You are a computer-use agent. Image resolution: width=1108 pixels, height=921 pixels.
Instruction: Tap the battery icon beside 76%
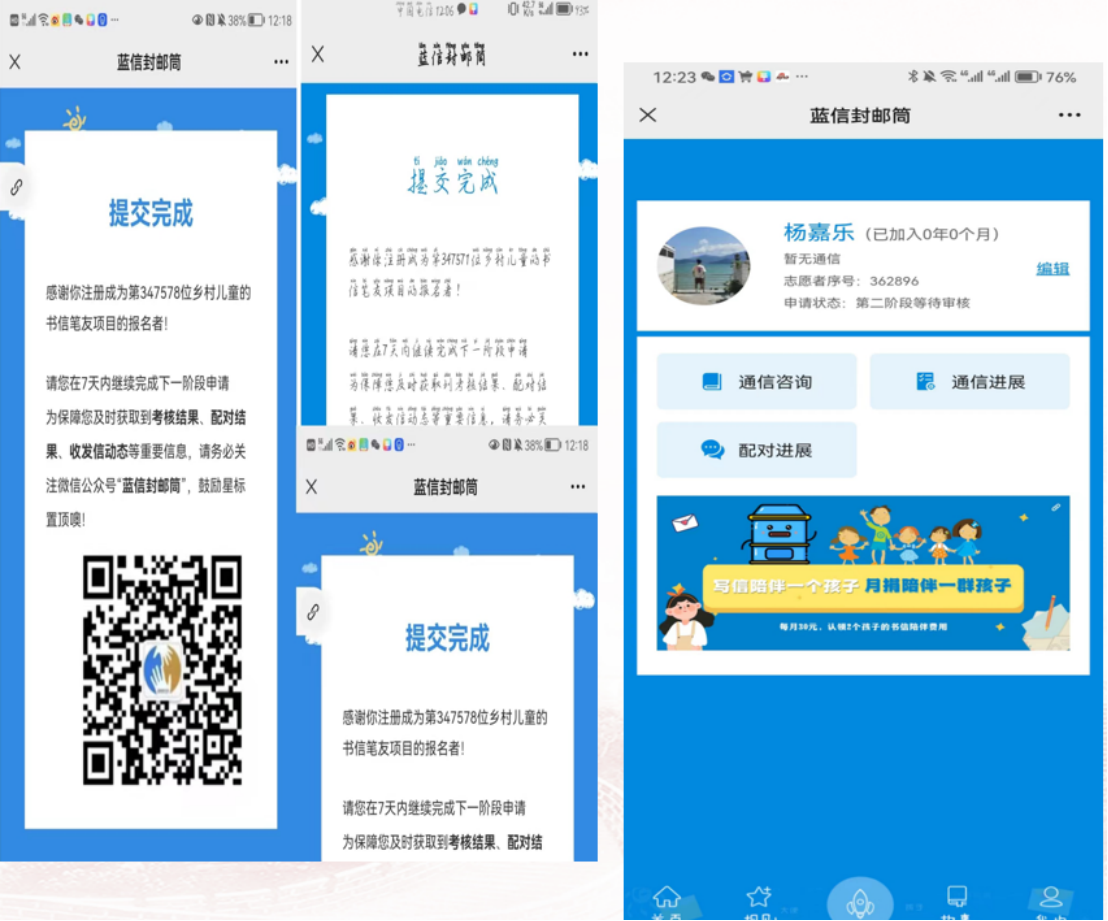pyautogui.click(x=1028, y=76)
